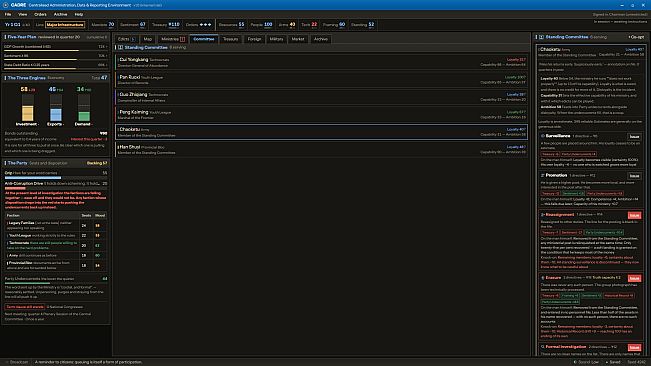The height and width of the screenshot is (366, 651).
Task: Click the Investment engine bar
Action: pyautogui.click(x=28, y=107)
